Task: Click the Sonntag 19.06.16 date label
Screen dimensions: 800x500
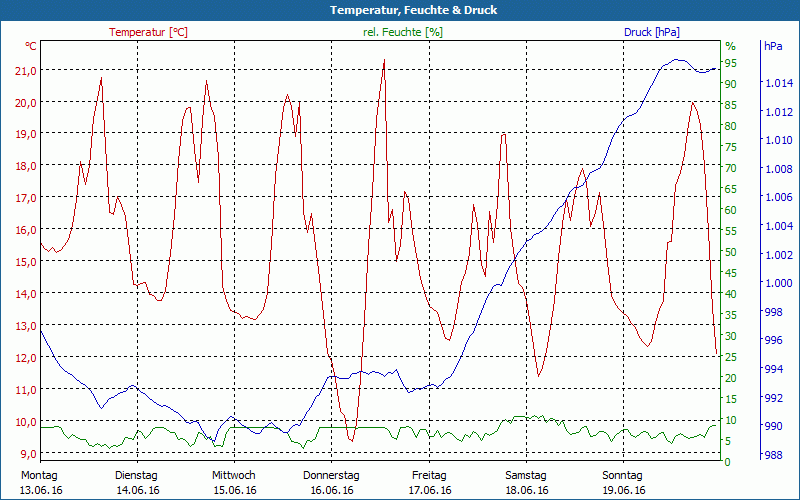Action: pos(622,482)
